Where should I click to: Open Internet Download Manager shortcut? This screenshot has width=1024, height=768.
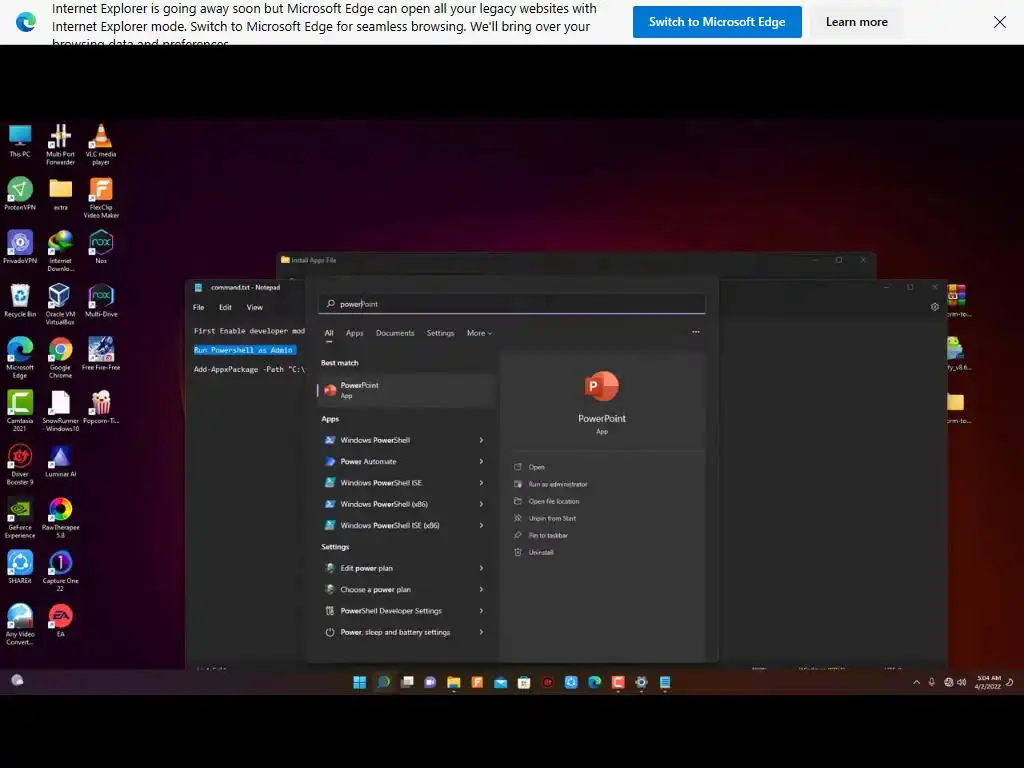coord(60,251)
